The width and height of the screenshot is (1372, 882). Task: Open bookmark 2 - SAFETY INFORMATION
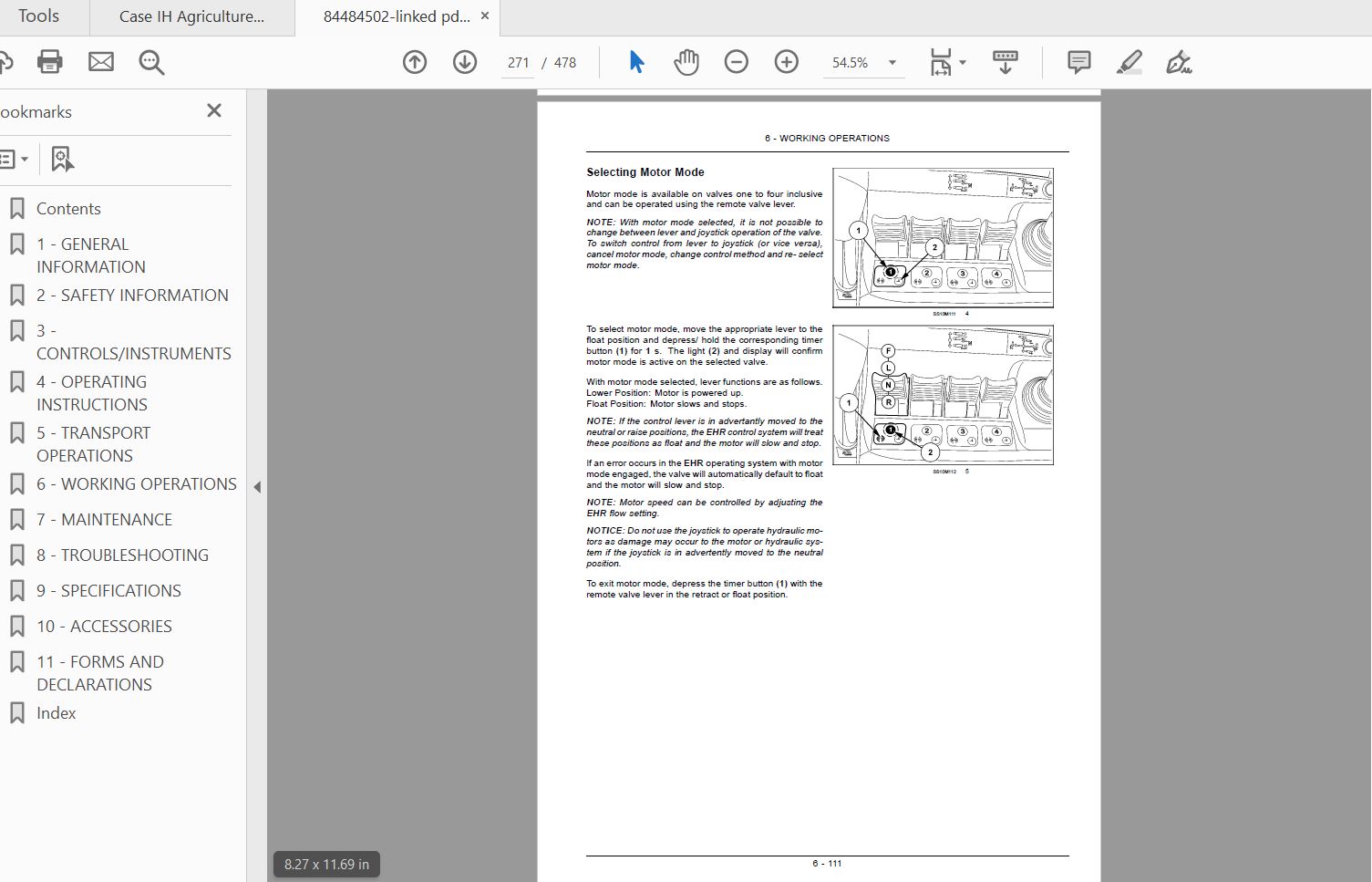pos(132,296)
